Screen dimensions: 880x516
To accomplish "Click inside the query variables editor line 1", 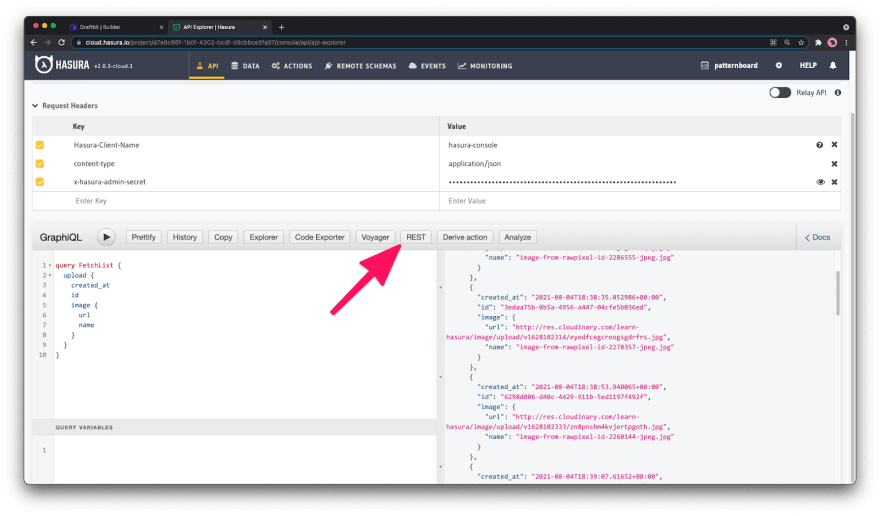I will click(245, 450).
